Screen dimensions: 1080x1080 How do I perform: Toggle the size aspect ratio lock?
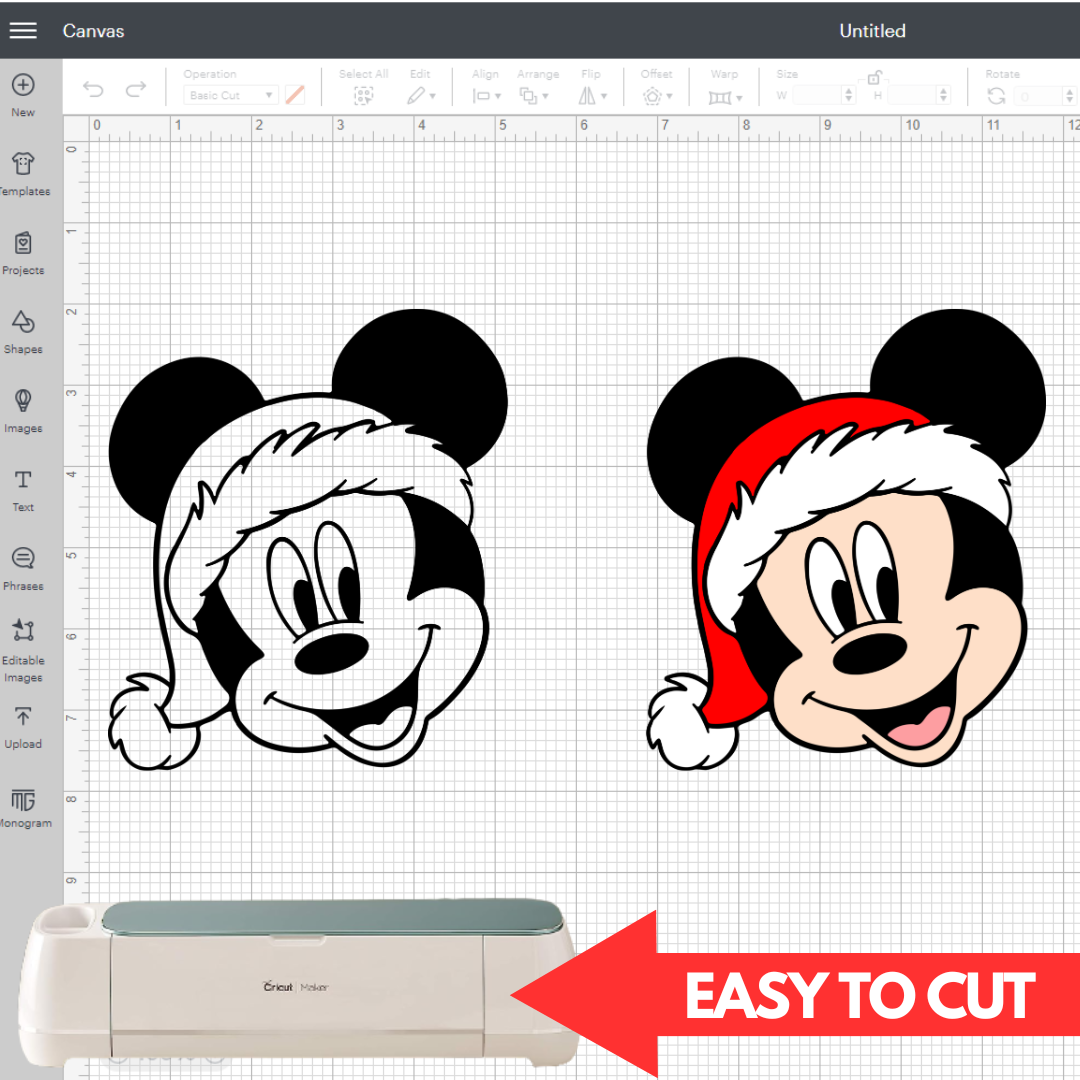(x=874, y=76)
